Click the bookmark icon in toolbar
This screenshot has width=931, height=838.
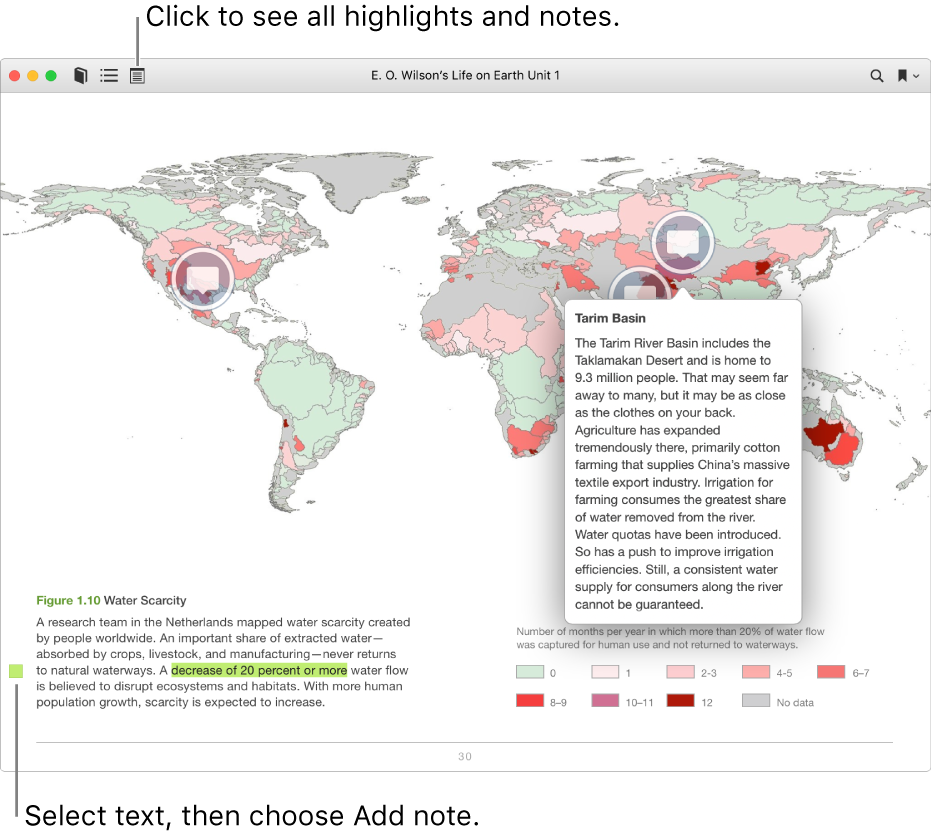coord(902,75)
